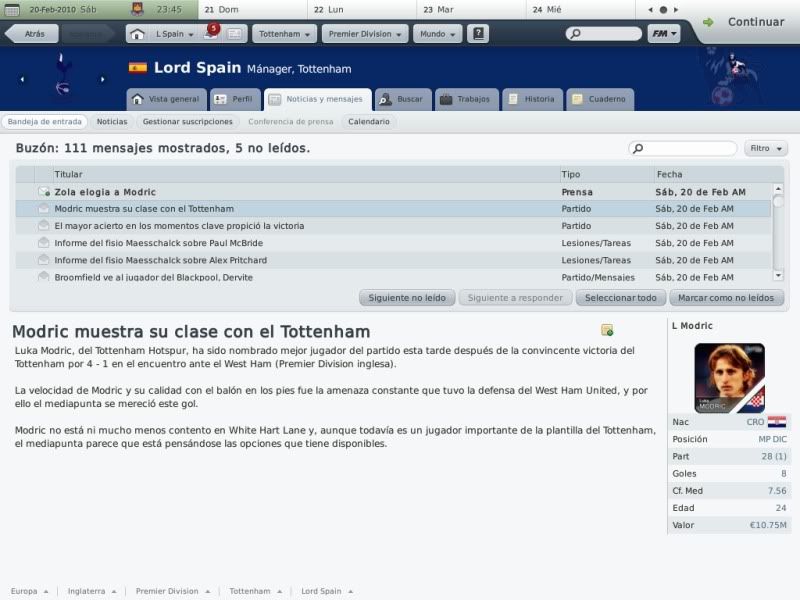Click the magnifier in the top search box
Screen dimensions: 800x600
pos(575,34)
